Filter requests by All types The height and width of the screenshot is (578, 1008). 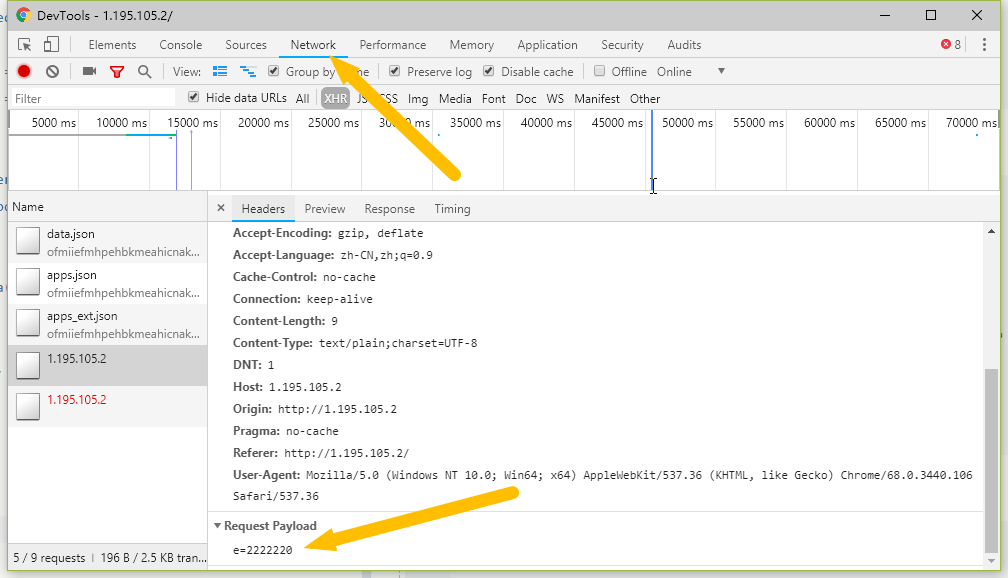[x=302, y=98]
